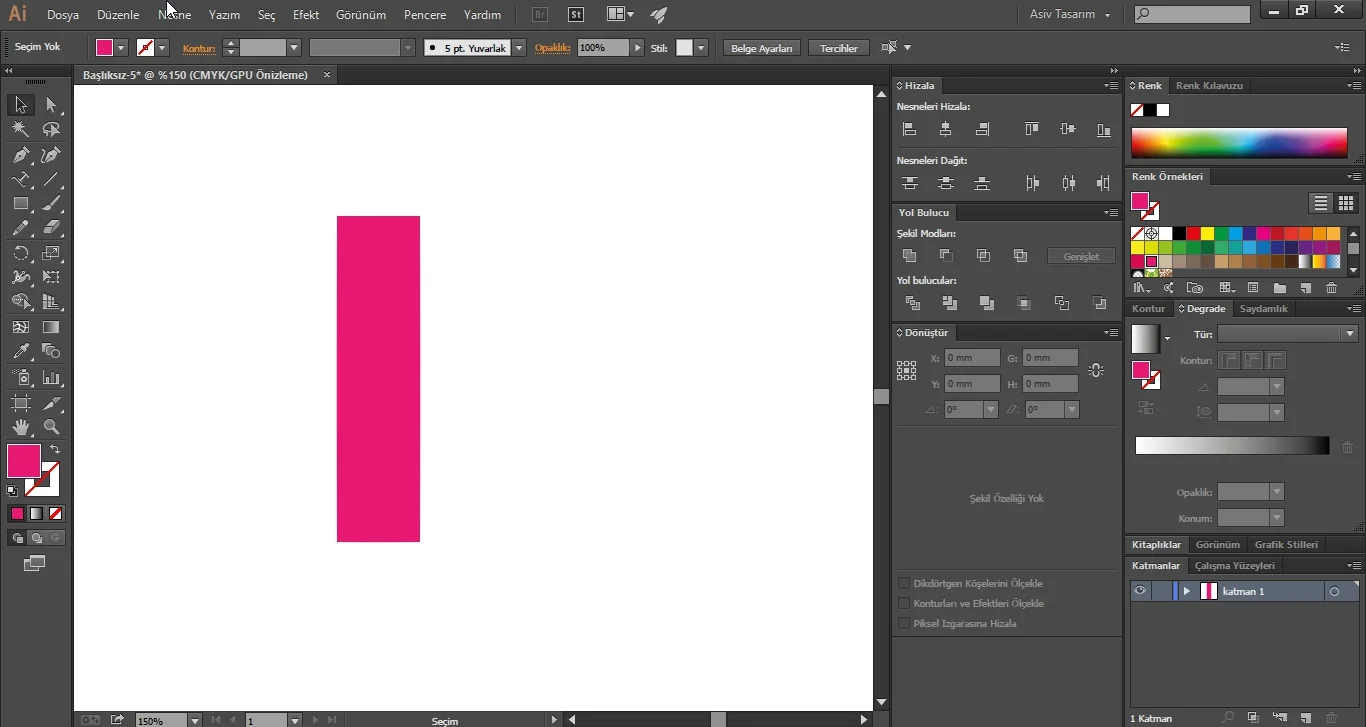Select the Artboard tool
This screenshot has width=1366, height=727.
(x=21, y=402)
